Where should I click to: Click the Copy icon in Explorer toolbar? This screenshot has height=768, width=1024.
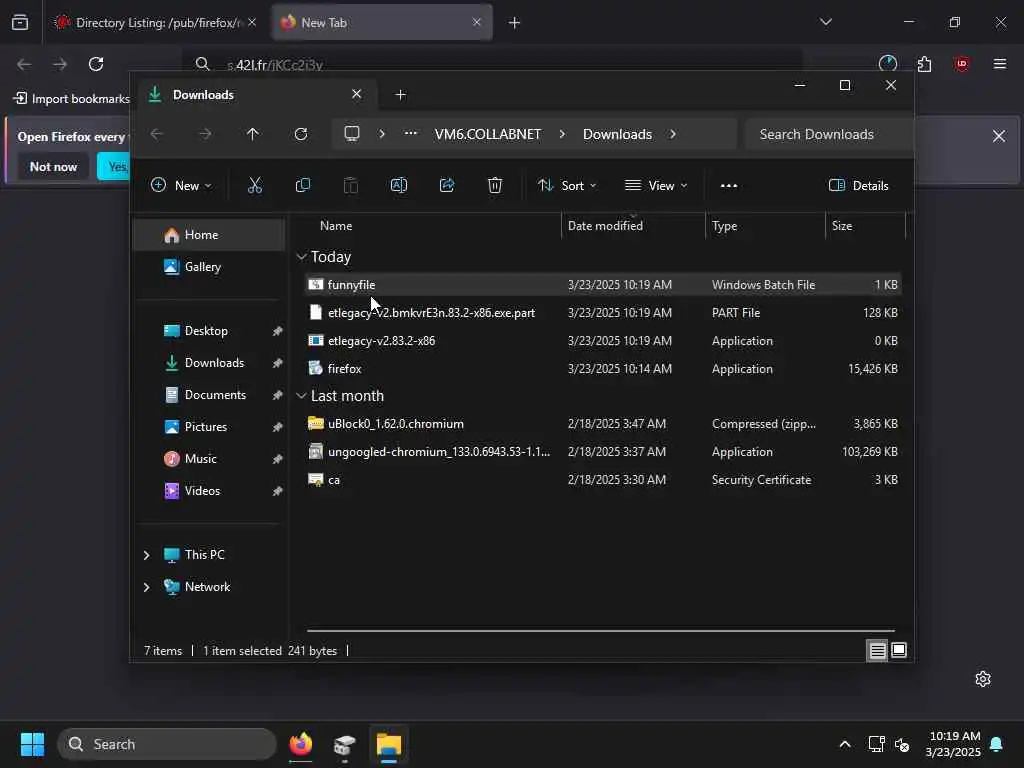(x=302, y=185)
